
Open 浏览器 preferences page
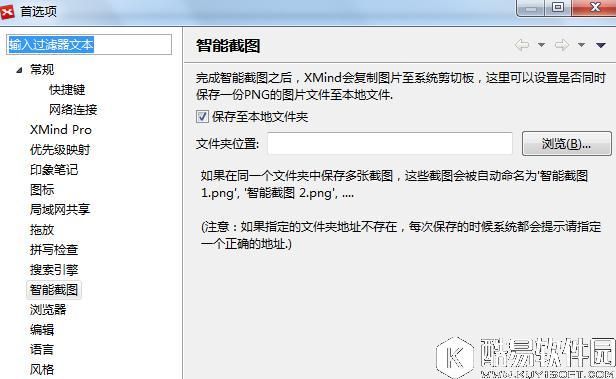(x=48, y=310)
